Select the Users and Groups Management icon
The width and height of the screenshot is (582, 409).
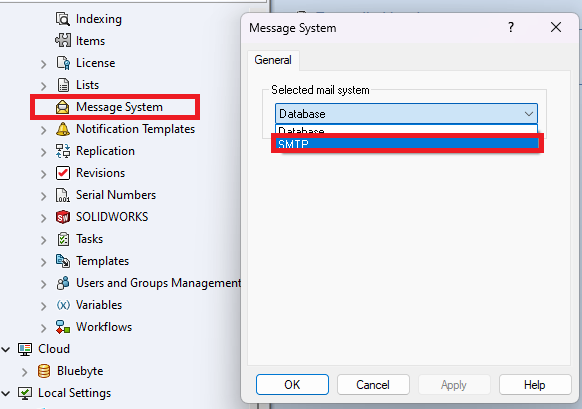point(63,283)
